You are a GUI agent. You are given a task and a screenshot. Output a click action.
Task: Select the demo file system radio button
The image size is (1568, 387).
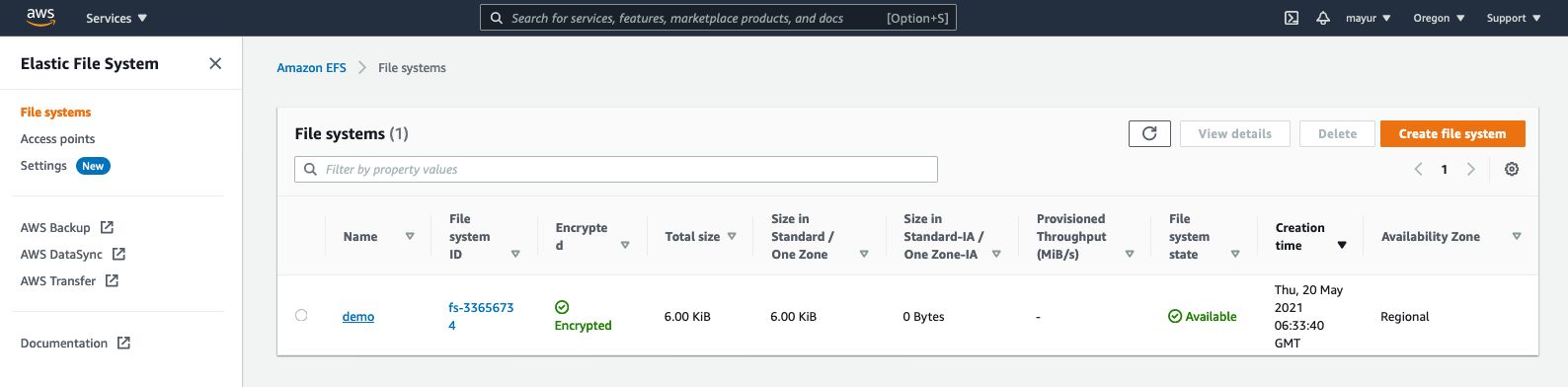coord(301,316)
